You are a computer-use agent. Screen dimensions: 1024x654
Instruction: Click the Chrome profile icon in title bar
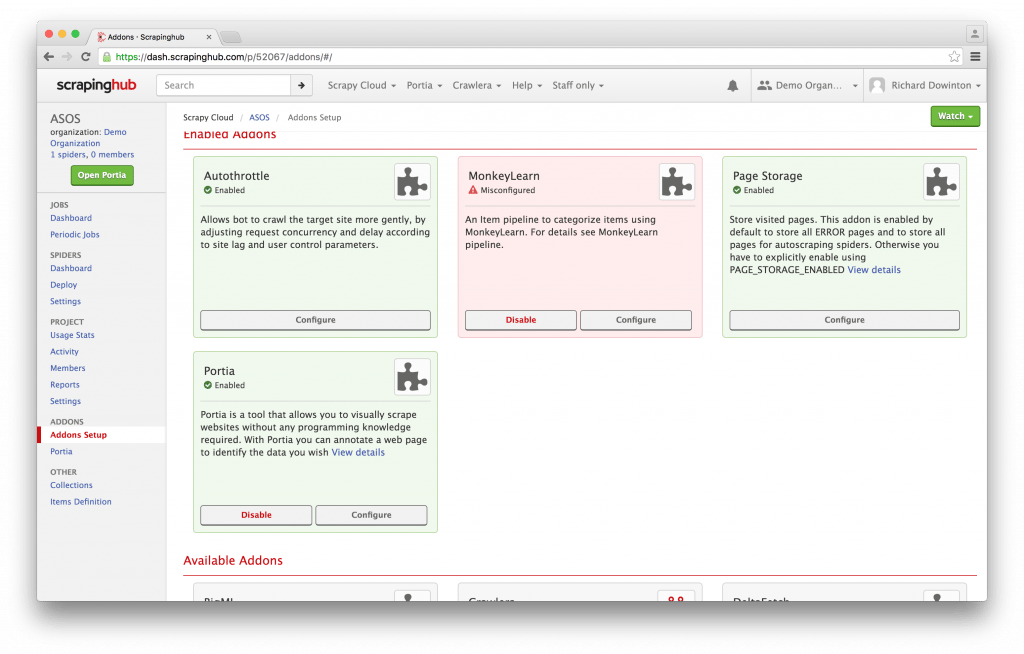pyautogui.click(x=974, y=34)
